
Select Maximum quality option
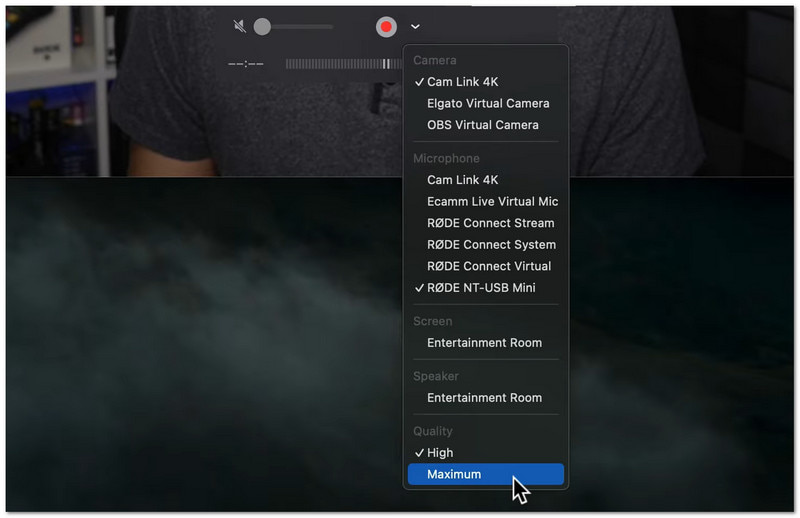(x=486, y=474)
